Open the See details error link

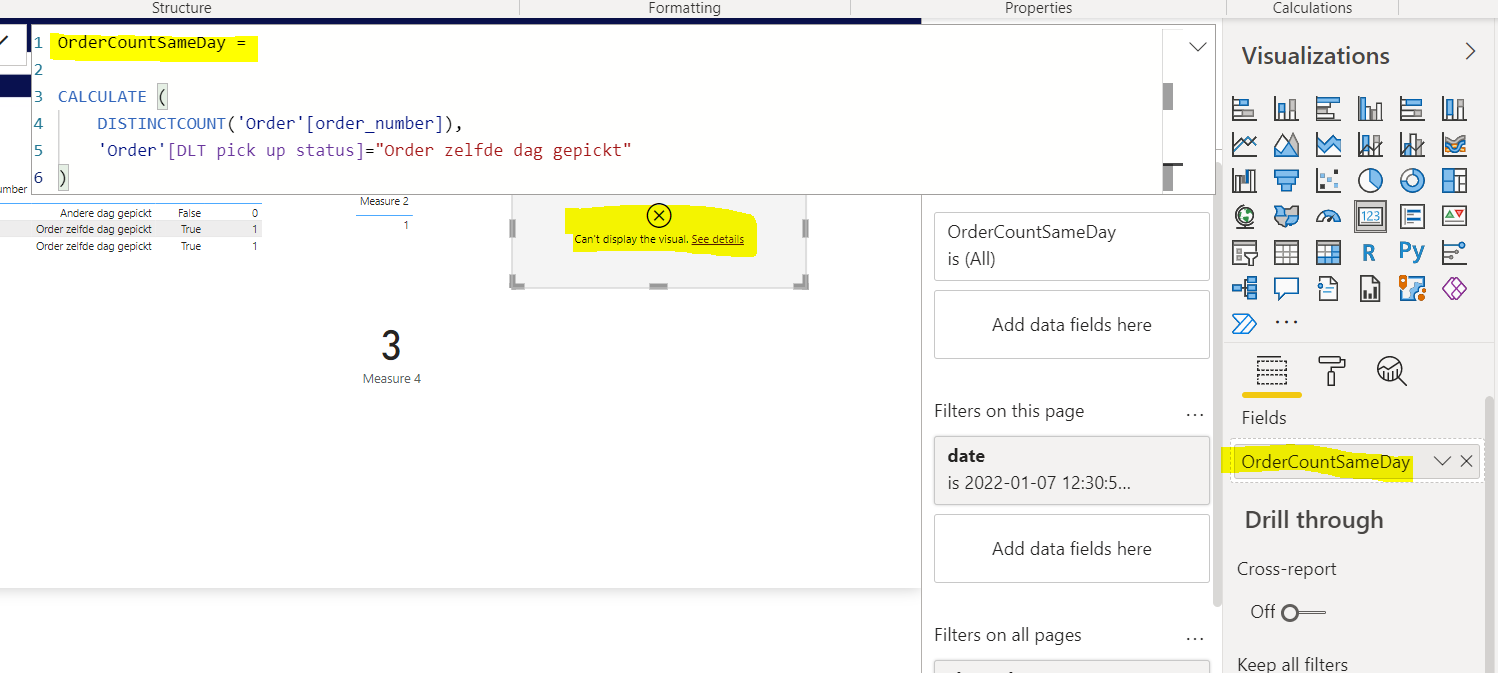[717, 240]
